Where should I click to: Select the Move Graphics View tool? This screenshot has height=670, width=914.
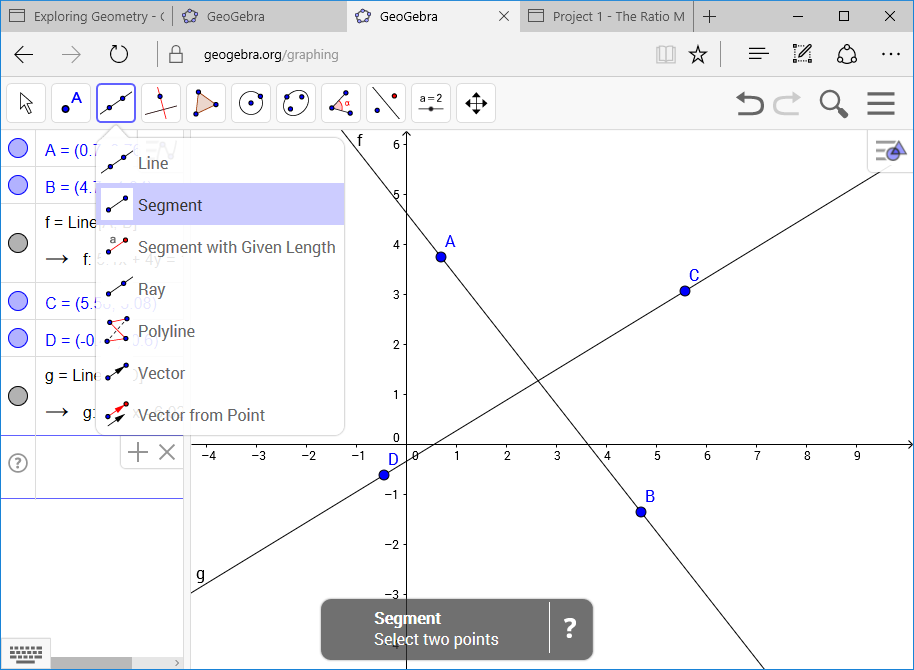476,103
